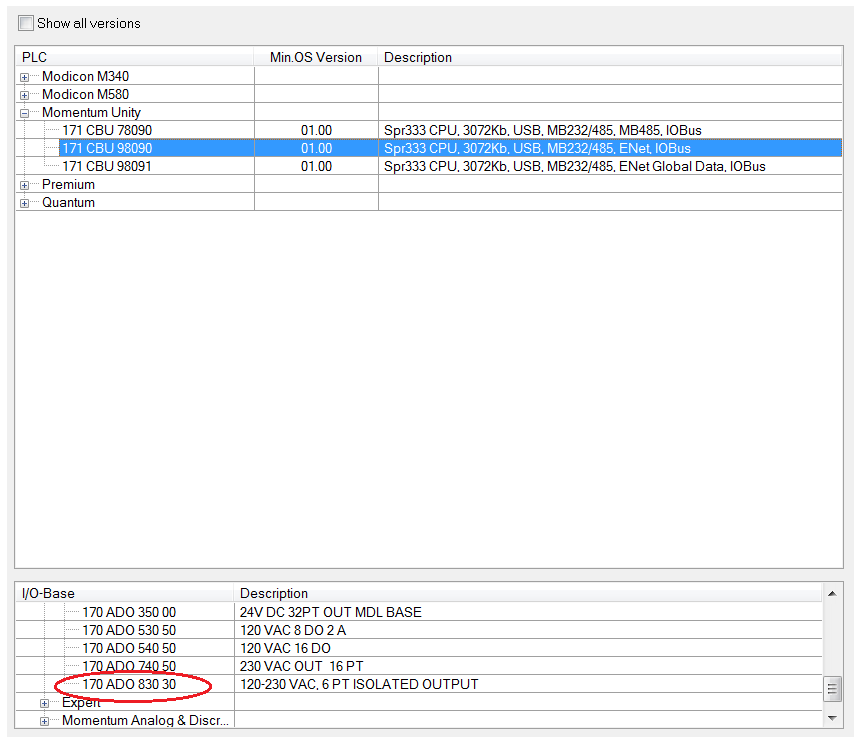Expand the Expert I/O-Base group
The height and width of the screenshot is (744, 863).
[45, 703]
